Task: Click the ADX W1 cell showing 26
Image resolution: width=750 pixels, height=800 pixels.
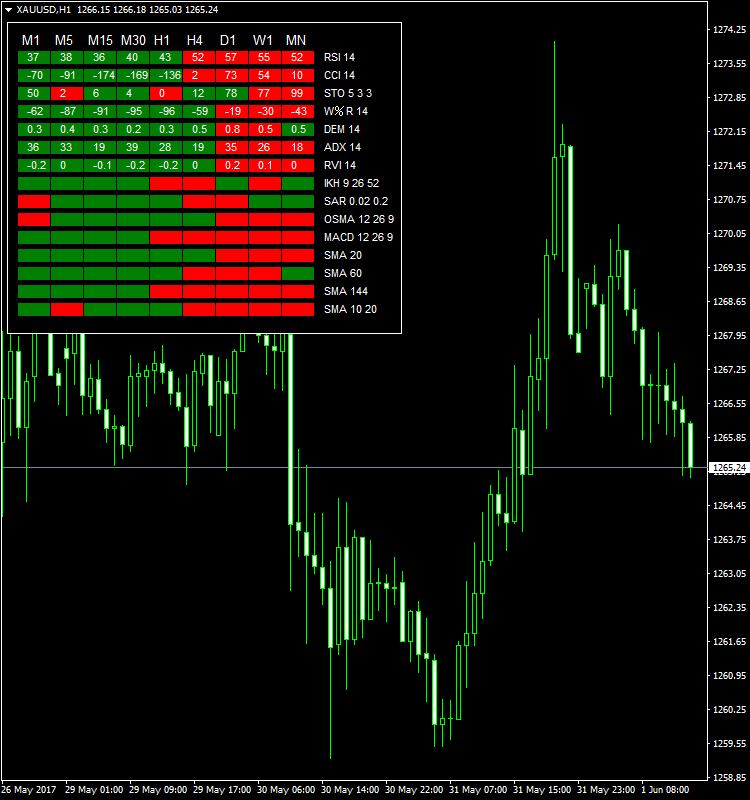Action: pos(265,147)
